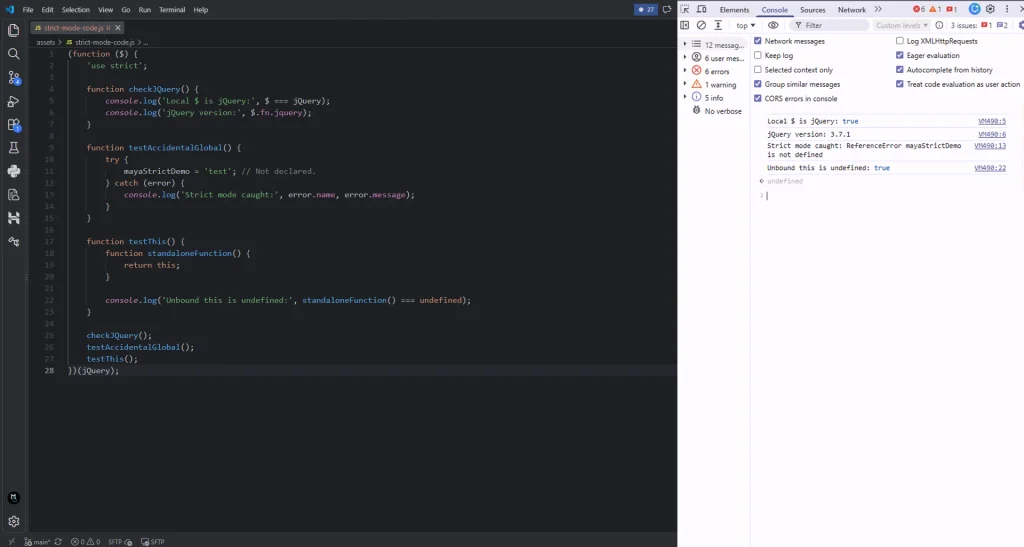The height and width of the screenshot is (547, 1024).
Task: Open problems errors and warnings count
Action: [x=85, y=542]
